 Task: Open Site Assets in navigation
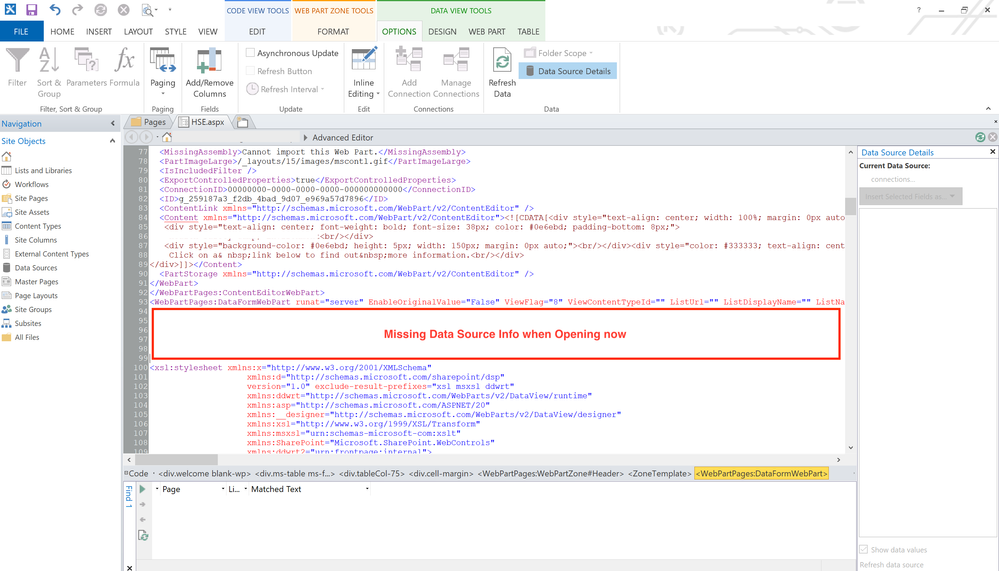point(26,212)
